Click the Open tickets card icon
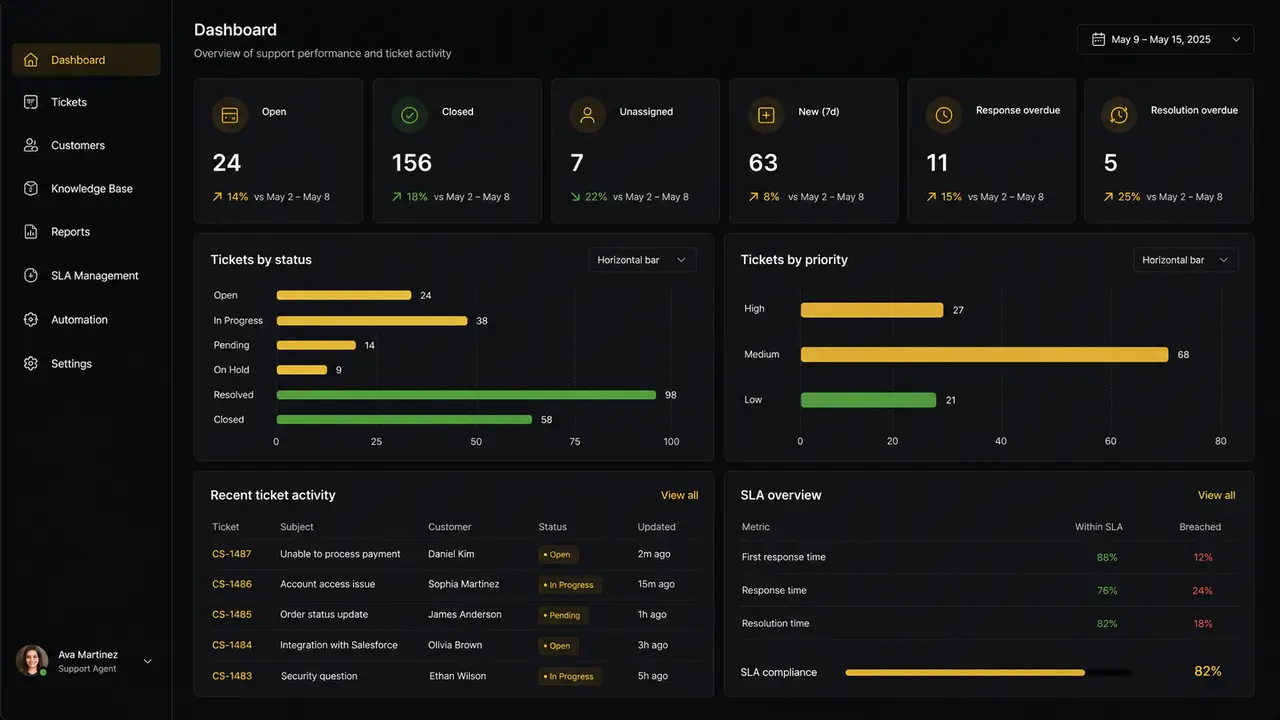This screenshot has width=1280, height=720. (230, 115)
